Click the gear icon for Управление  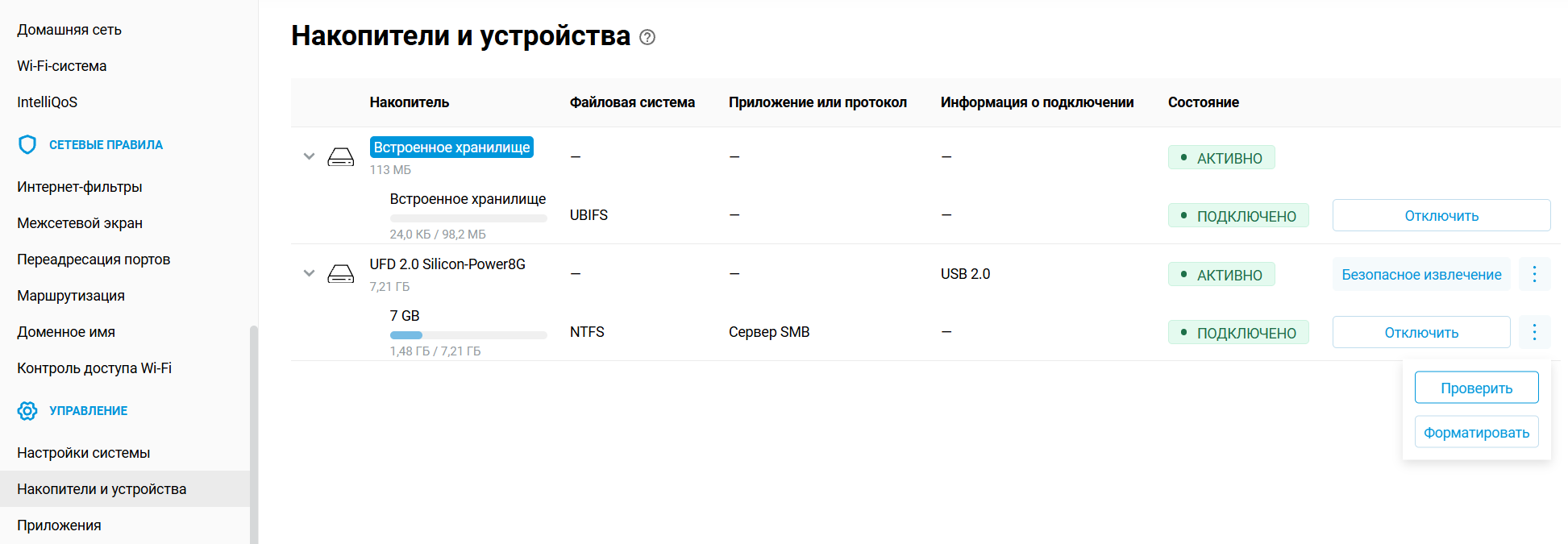coord(27,411)
